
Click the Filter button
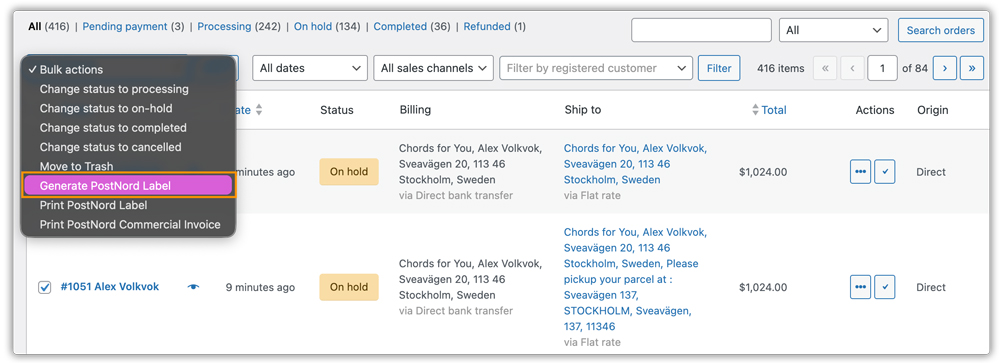coord(719,68)
